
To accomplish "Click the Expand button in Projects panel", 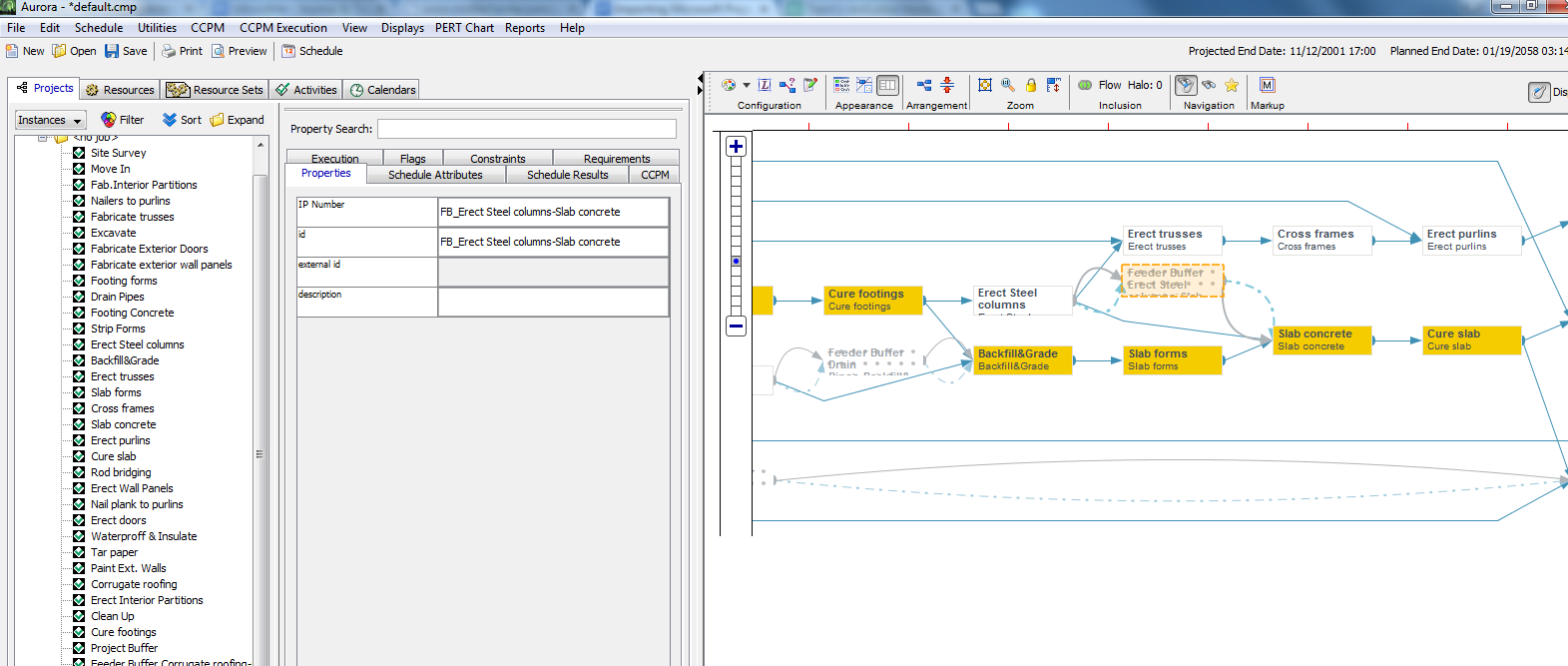I will [237, 120].
